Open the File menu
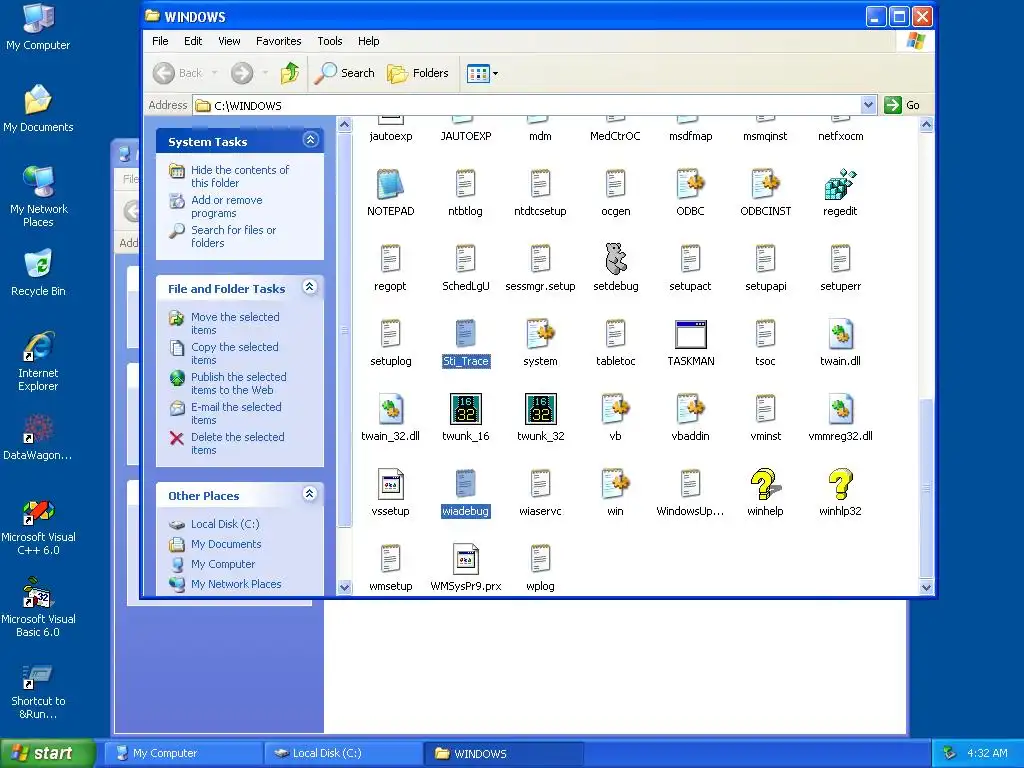The image size is (1024, 768). pos(160,41)
